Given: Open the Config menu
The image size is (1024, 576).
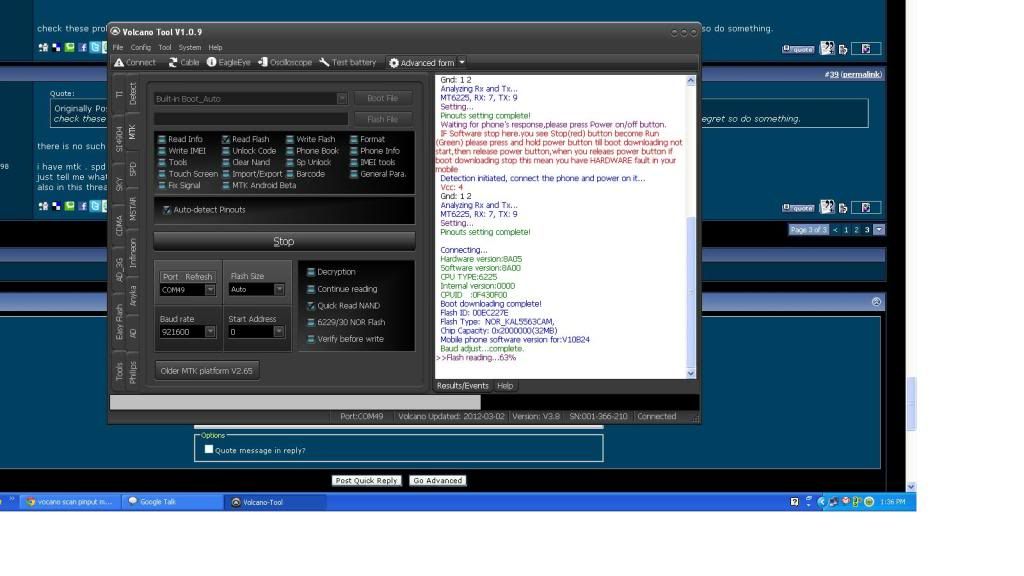Looking at the screenshot, I should click(140, 48).
